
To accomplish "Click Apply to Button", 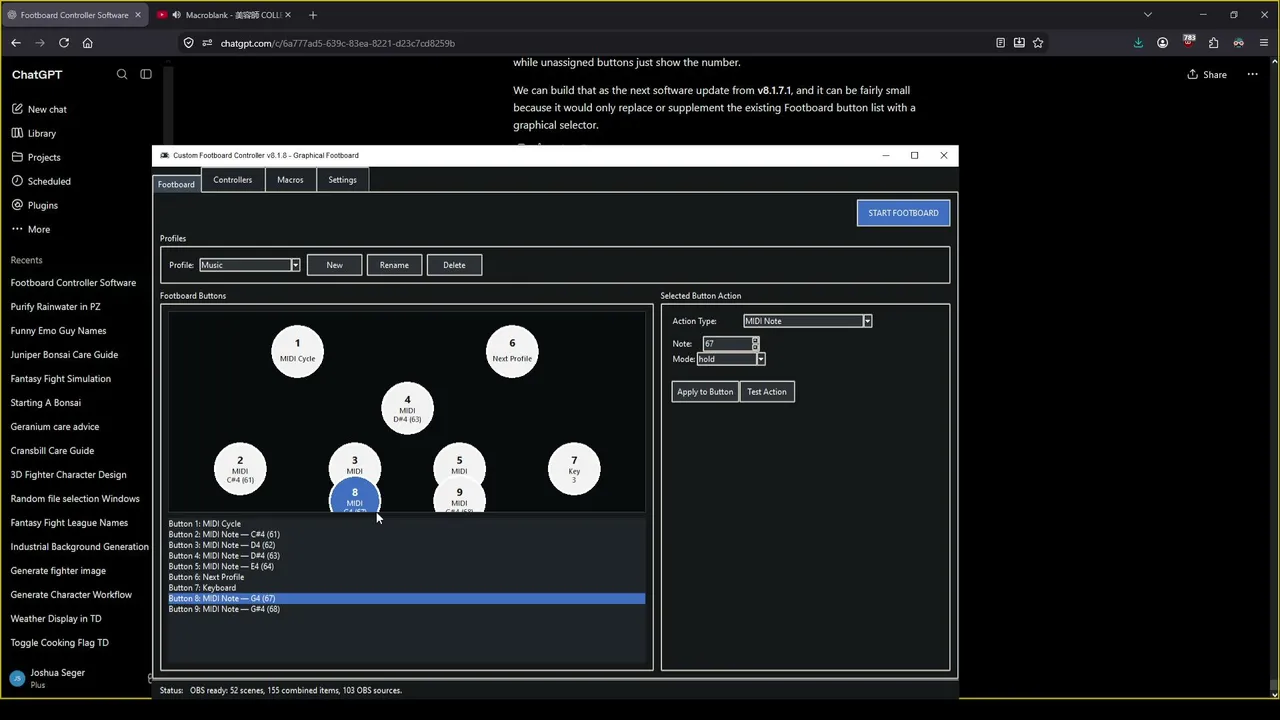I will (705, 392).
